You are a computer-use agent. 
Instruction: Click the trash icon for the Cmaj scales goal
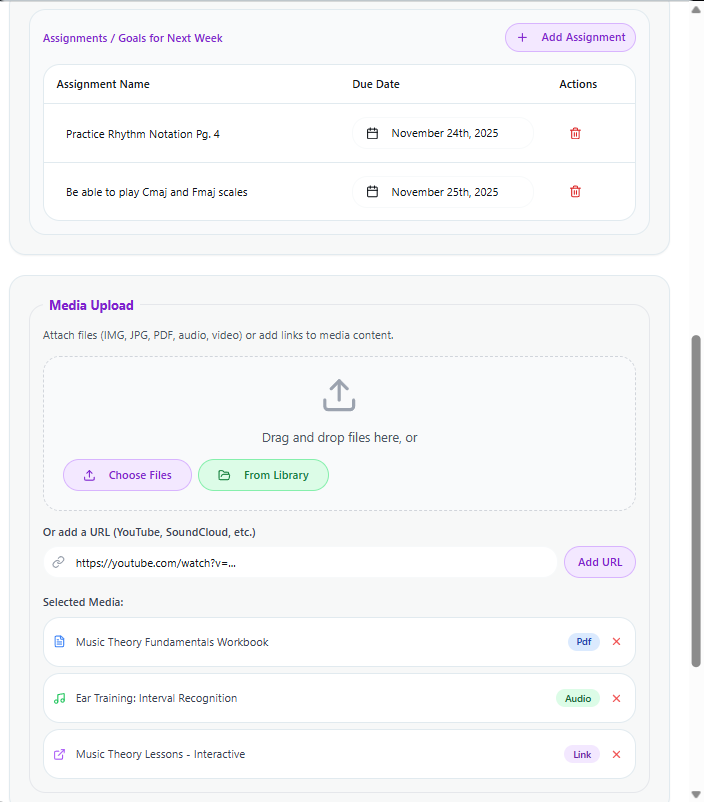click(x=575, y=191)
